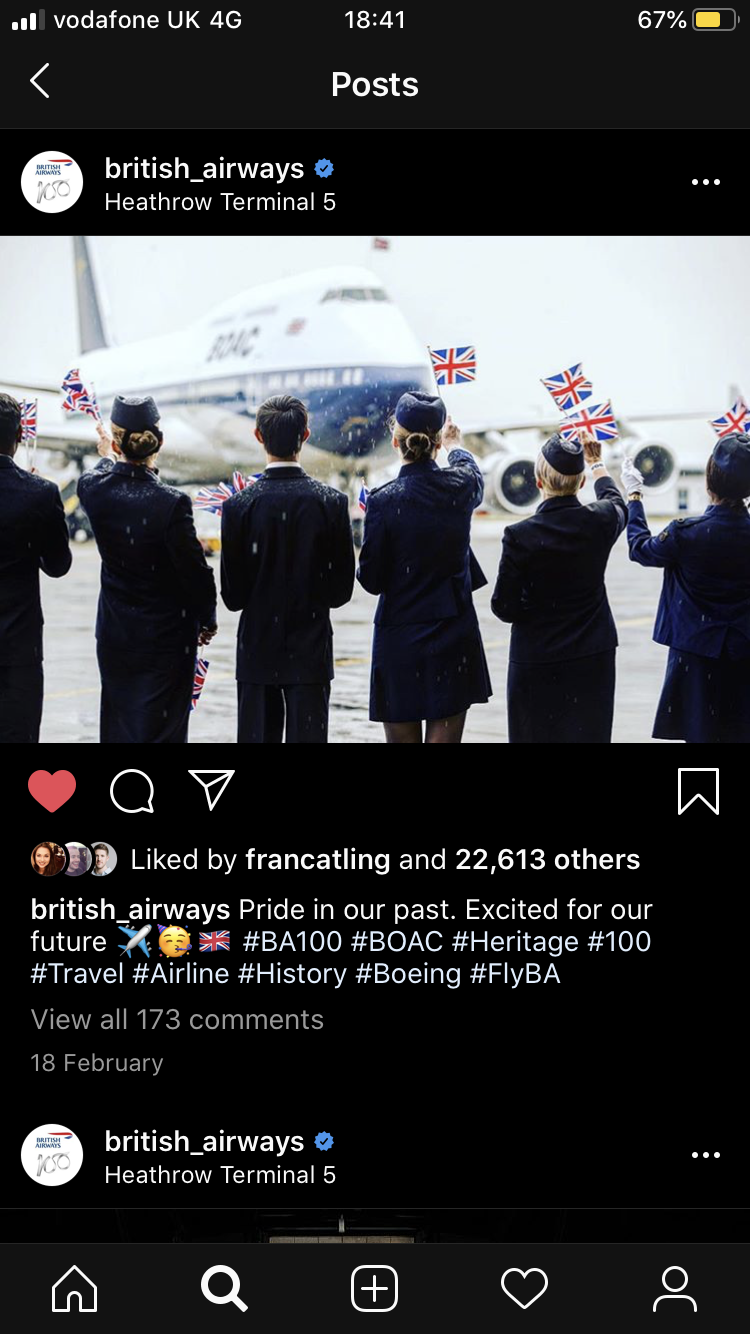Open the francatling profile from the likes line
The height and width of the screenshot is (1334, 750).
(x=318, y=859)
